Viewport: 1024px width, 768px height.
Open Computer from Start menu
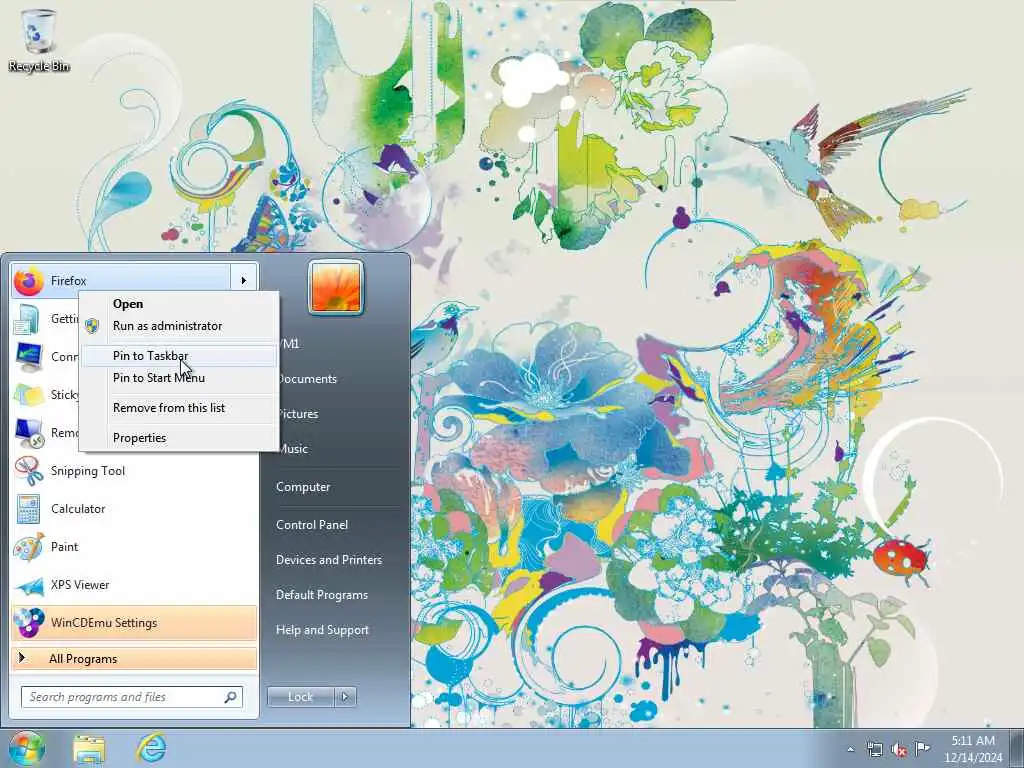click(303, 487)
